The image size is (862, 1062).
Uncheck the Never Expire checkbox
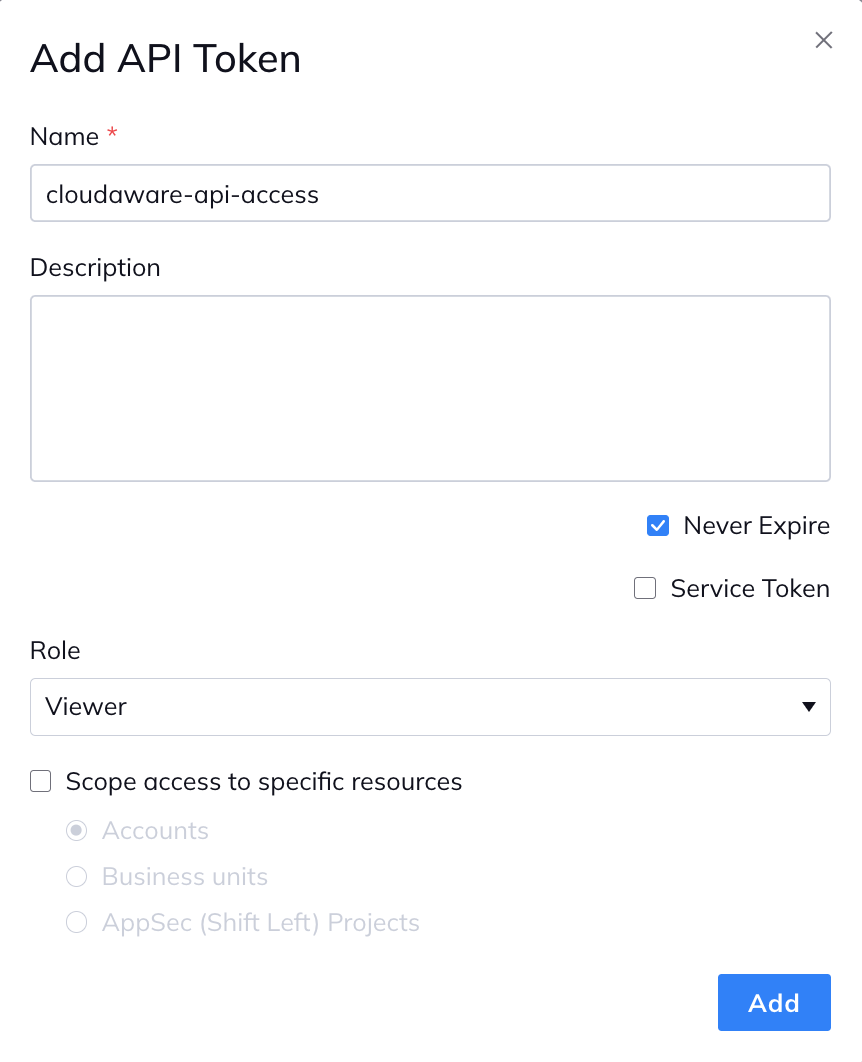[x=658, y=525]
